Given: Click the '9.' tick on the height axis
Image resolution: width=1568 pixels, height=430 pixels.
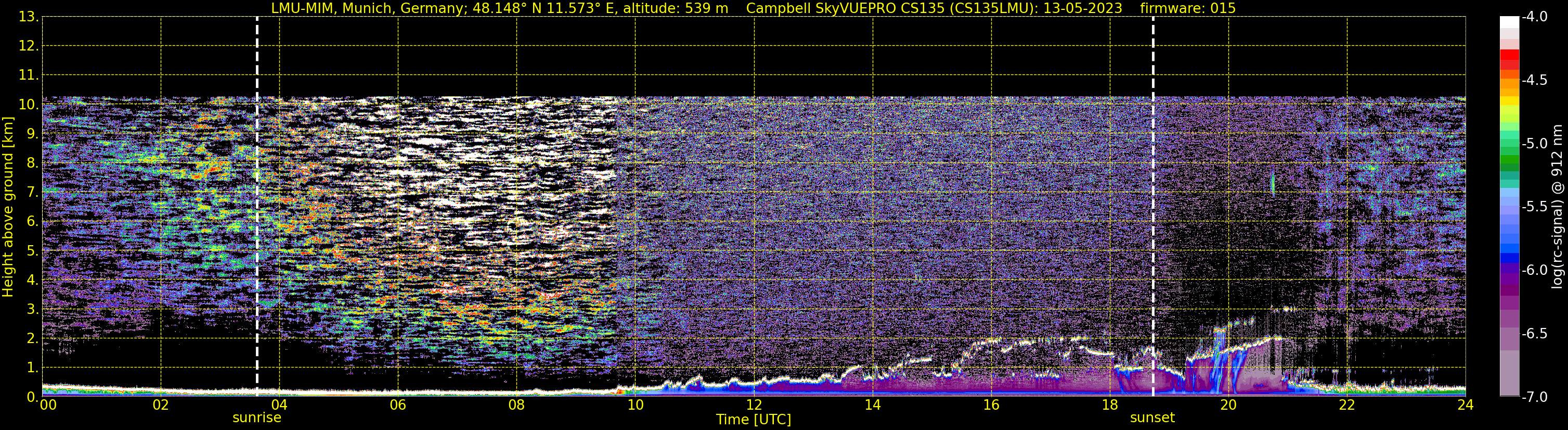Looking at the screenshot, I should [x=32, y=134].
